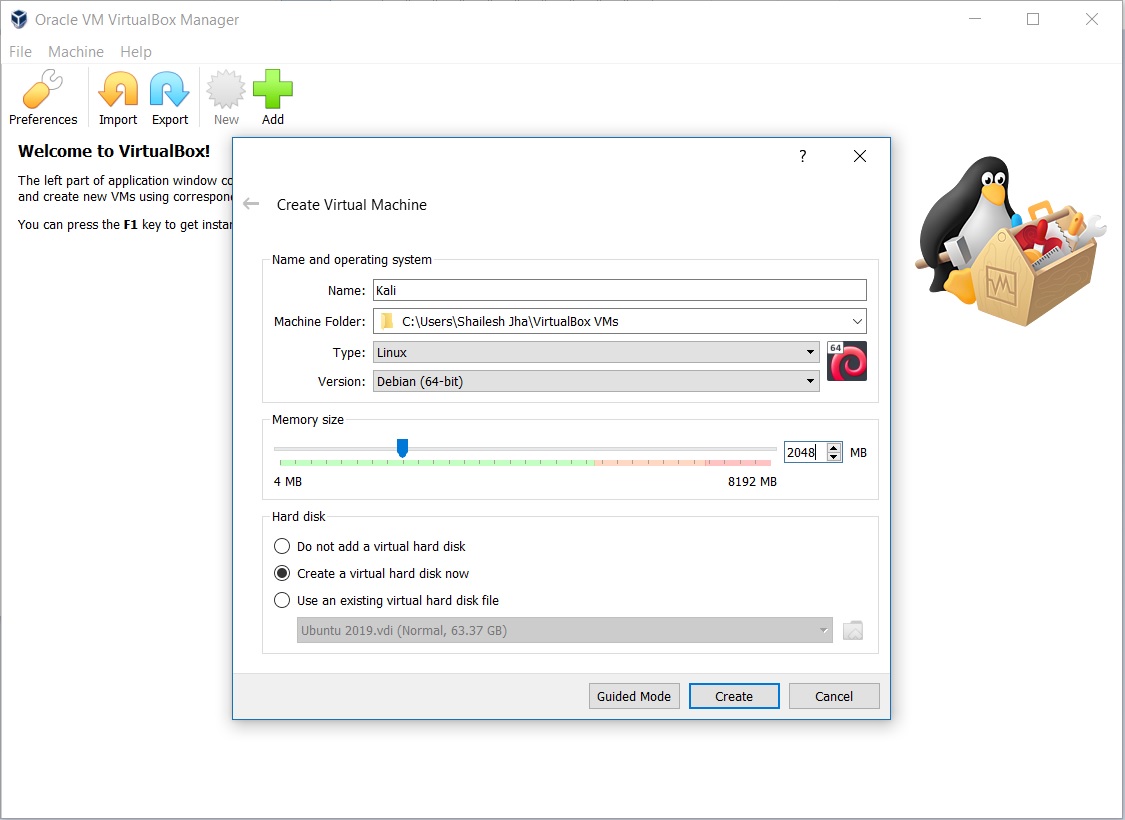Open the Version dropdown showing Debian (64-bit)
This screenshot has height=820, width=1125.
[x=596, y=381]
